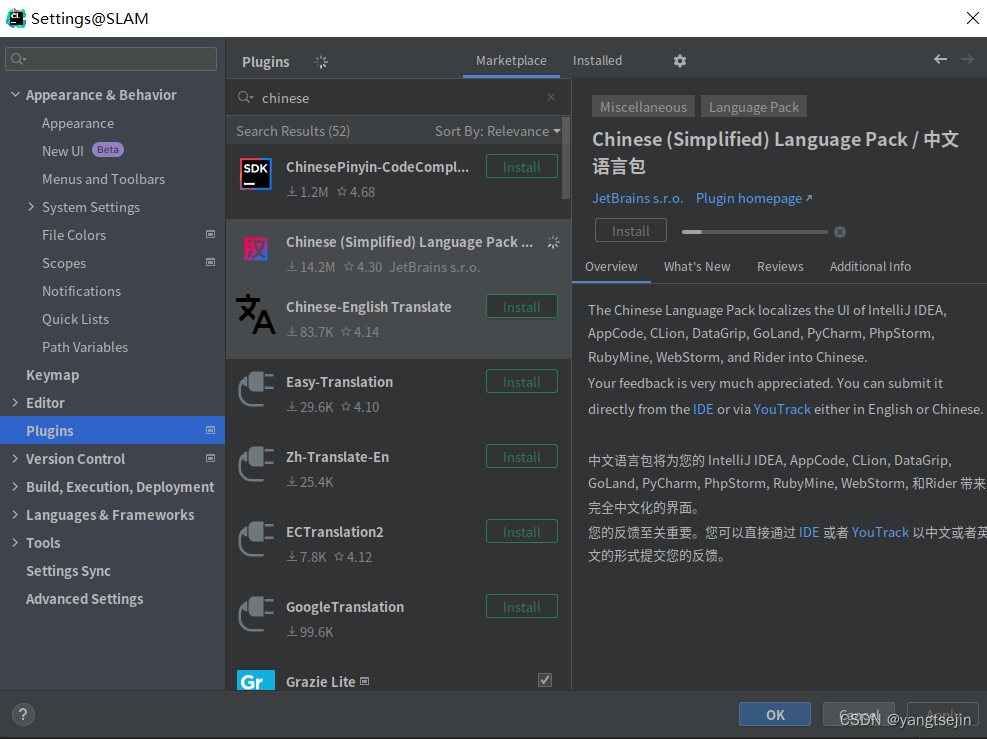Click the settings search magnifier icon
Image resolution: width=987 pixels, height=739 pixels.
(x=18, y=59)
